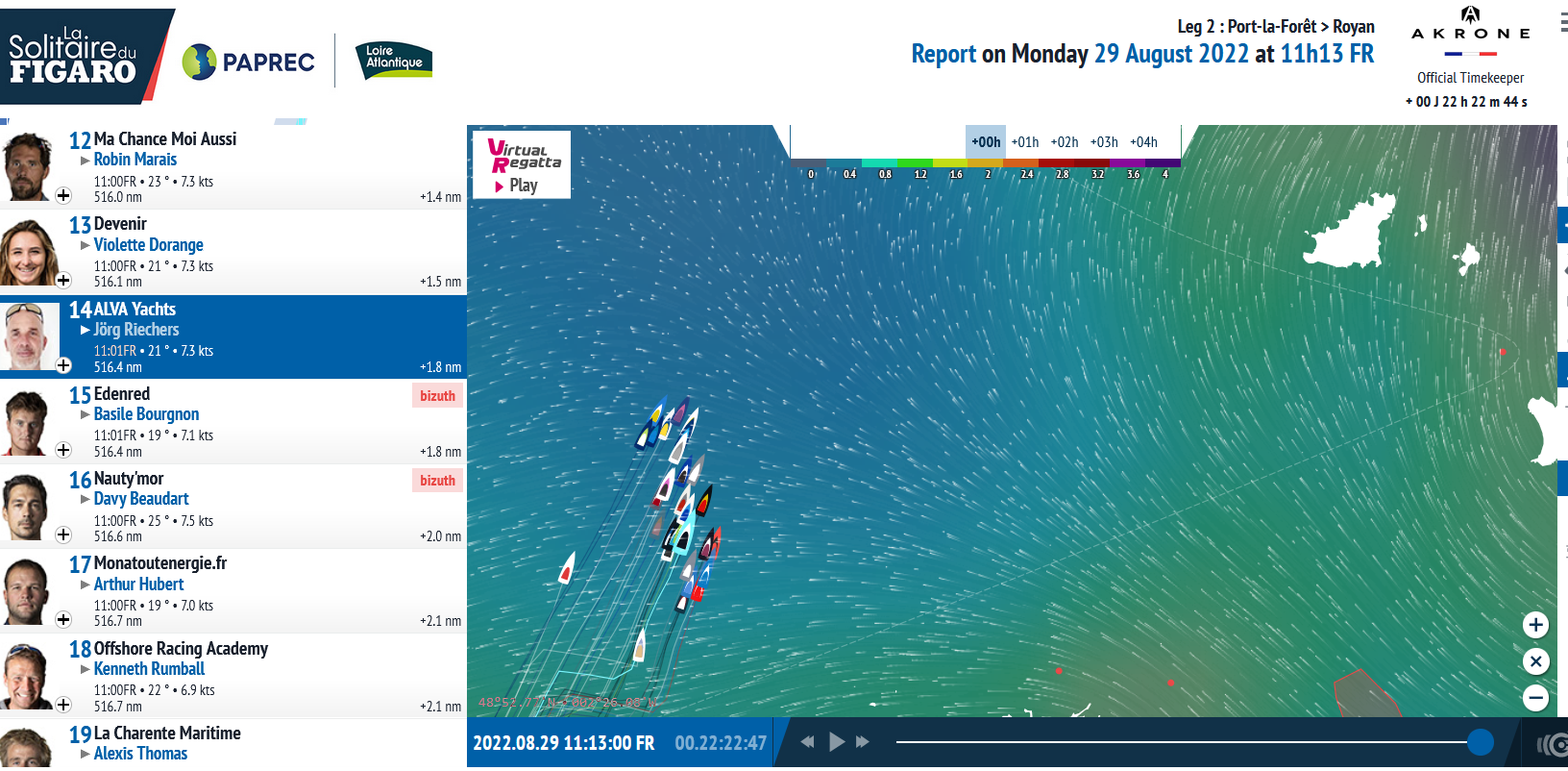Click bizuth tag on Nauty'mor entry
The height and width of the screenshot is (771, 1568).
pyautogui.click(x=437, y=481)
